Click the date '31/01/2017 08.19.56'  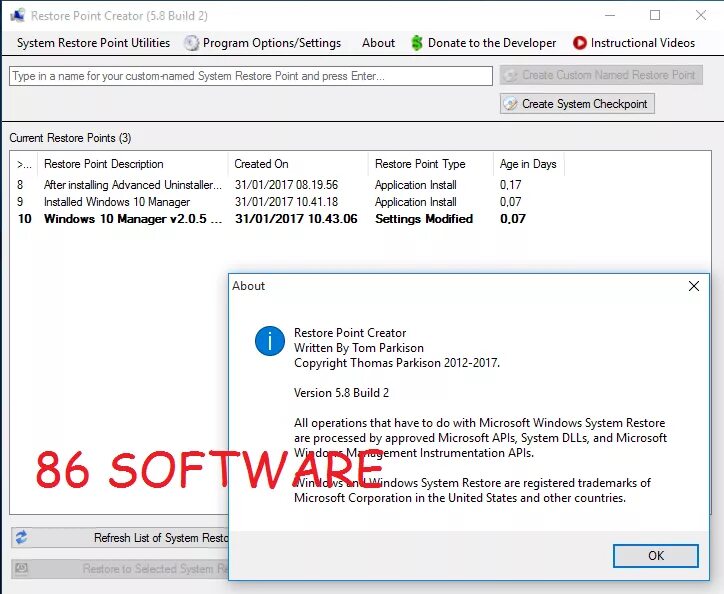[x=286, y=185]
